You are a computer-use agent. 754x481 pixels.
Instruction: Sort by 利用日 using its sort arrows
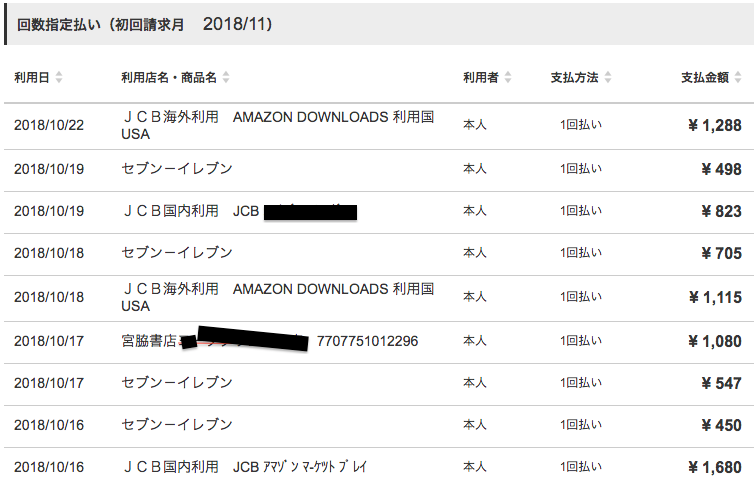click(59, 77)
